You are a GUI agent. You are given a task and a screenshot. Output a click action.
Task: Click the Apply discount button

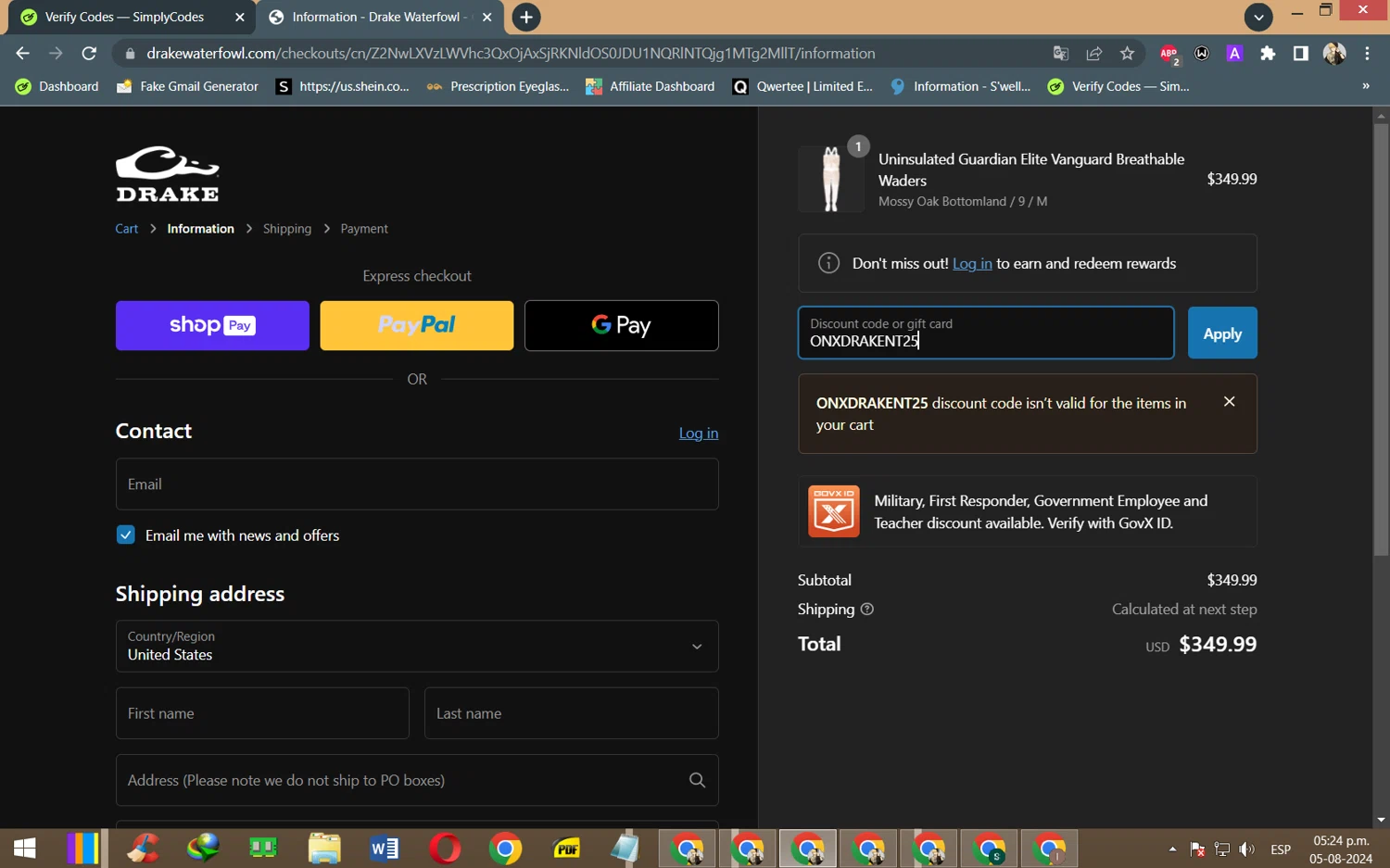[1222, 333]
